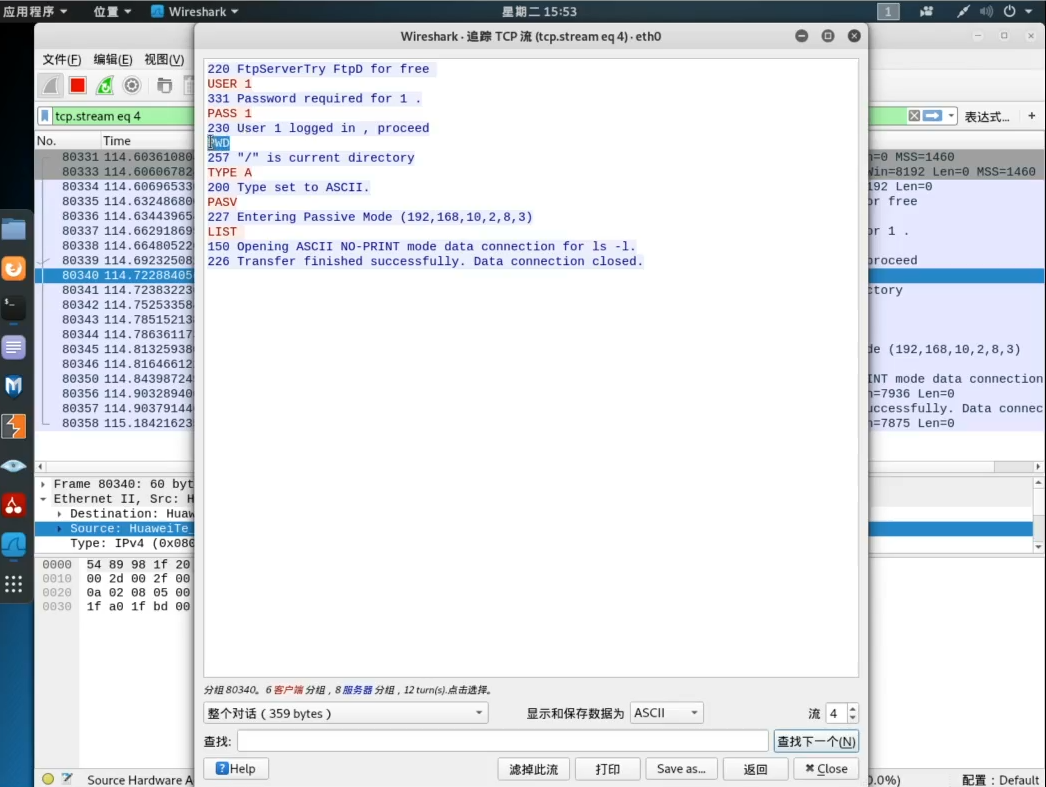Click the 查找下一个(N) button
1046x787 pixels.
coord(816,741)
